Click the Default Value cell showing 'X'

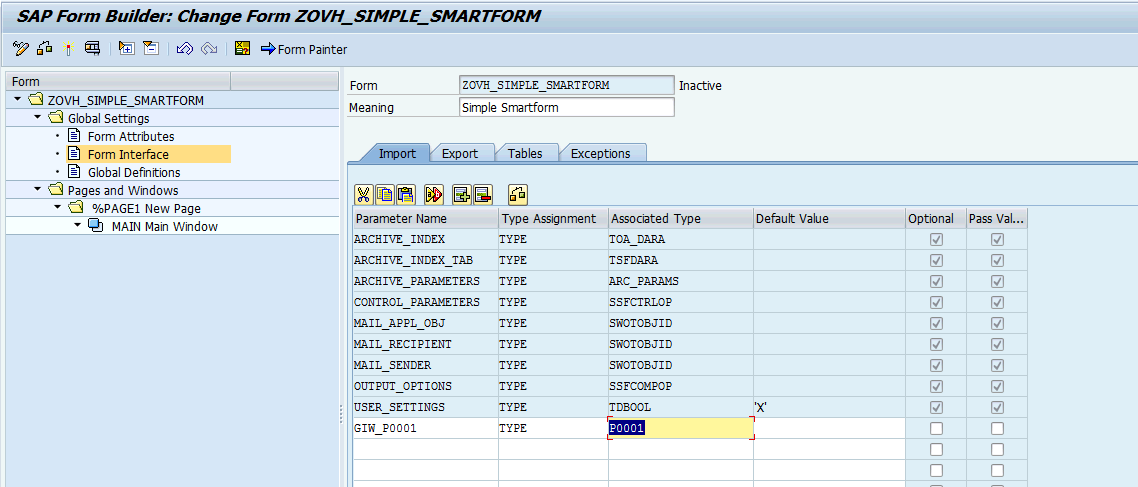830,407
